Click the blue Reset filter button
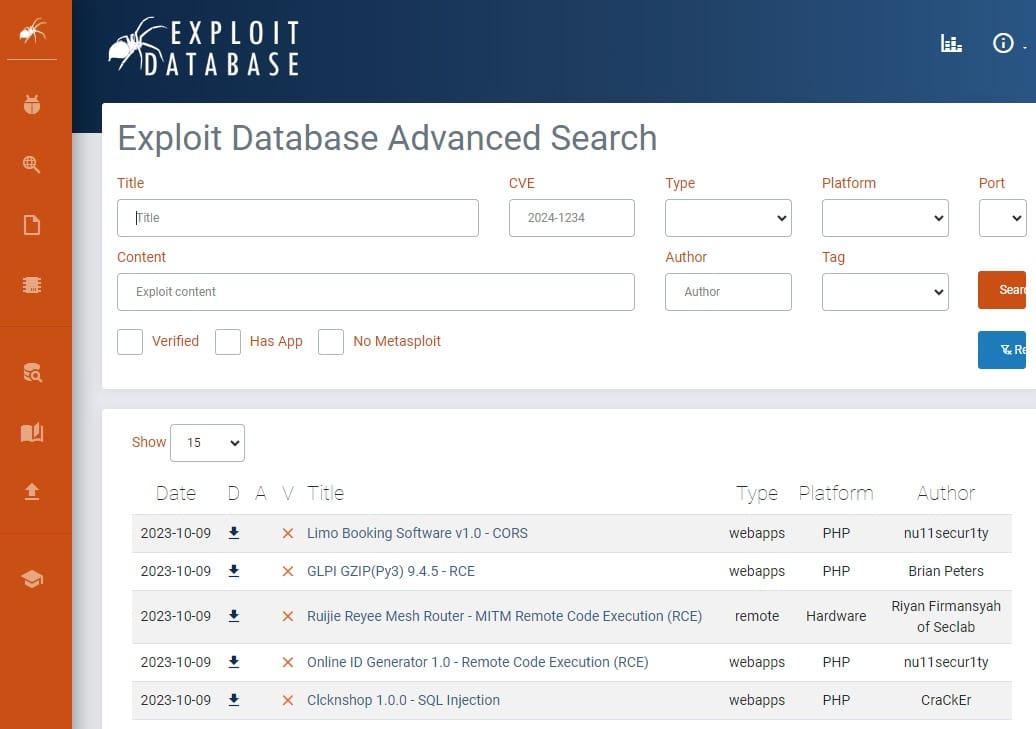1036x729 pixels. (1002, 350)
